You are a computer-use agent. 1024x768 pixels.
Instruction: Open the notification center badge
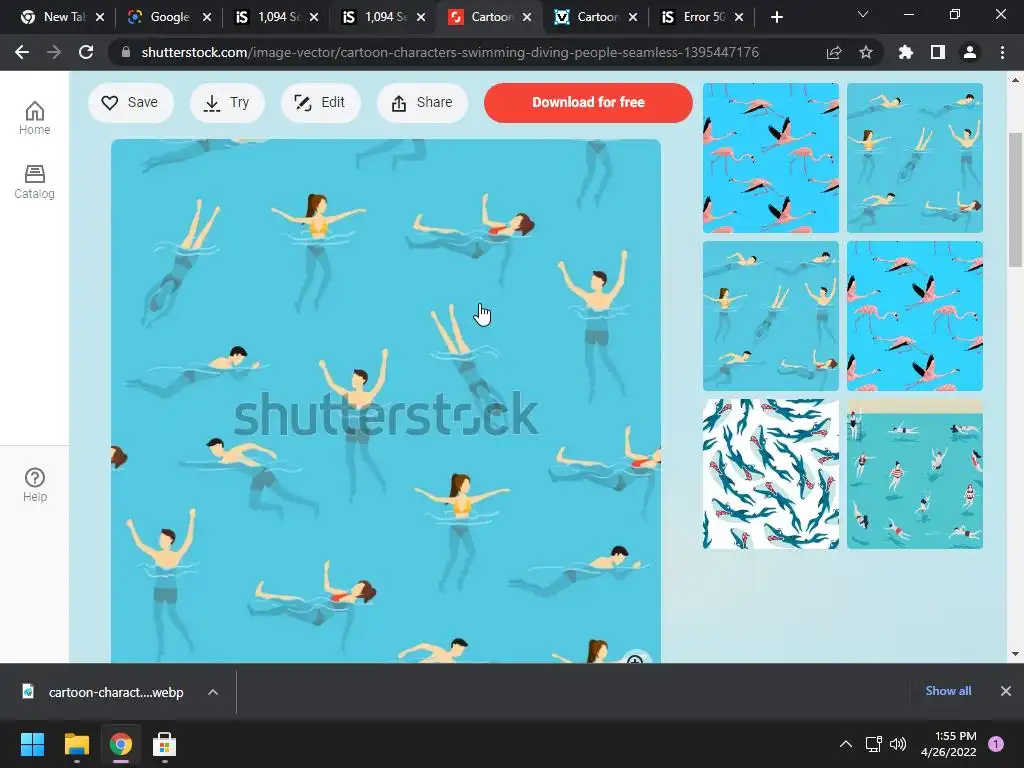click(996, 744)
